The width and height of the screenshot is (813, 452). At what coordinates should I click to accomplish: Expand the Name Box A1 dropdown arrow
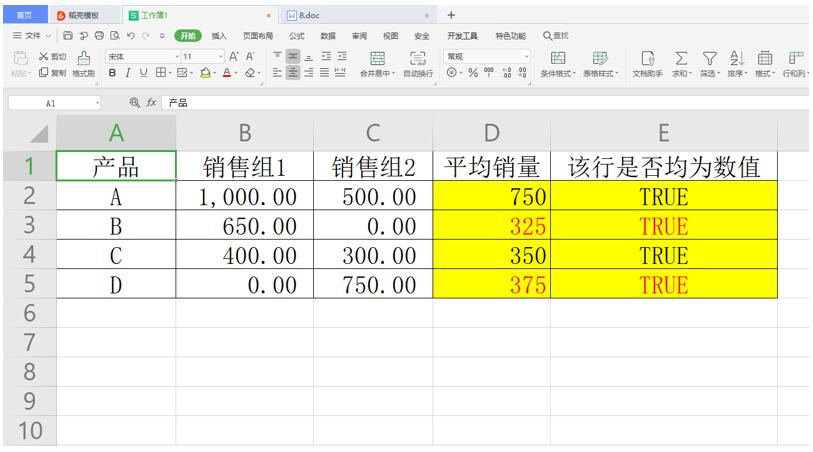[97, 103]
